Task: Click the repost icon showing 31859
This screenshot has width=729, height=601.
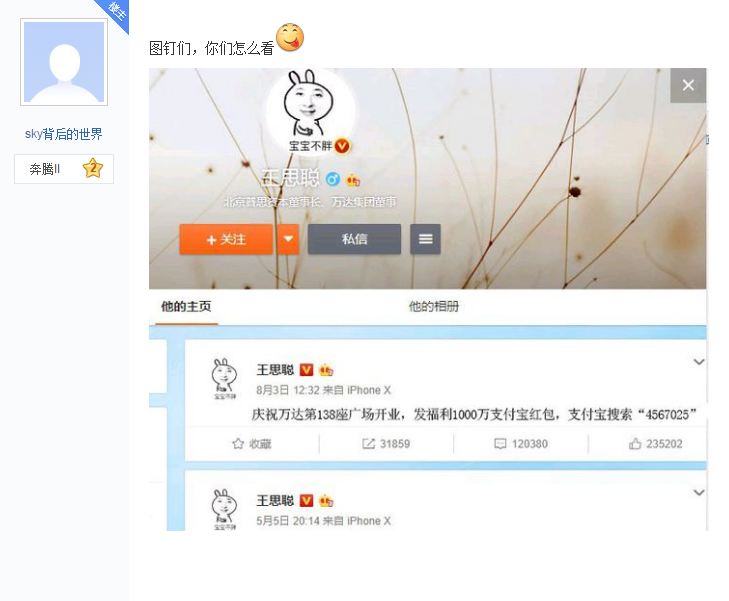Action: 368,443
